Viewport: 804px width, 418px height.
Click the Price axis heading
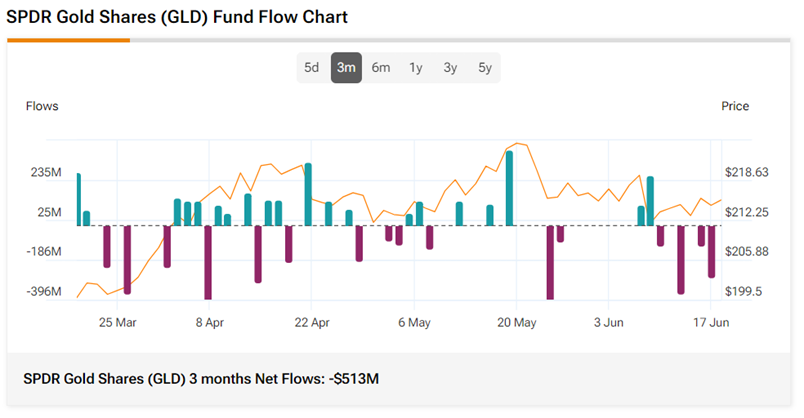735,106
